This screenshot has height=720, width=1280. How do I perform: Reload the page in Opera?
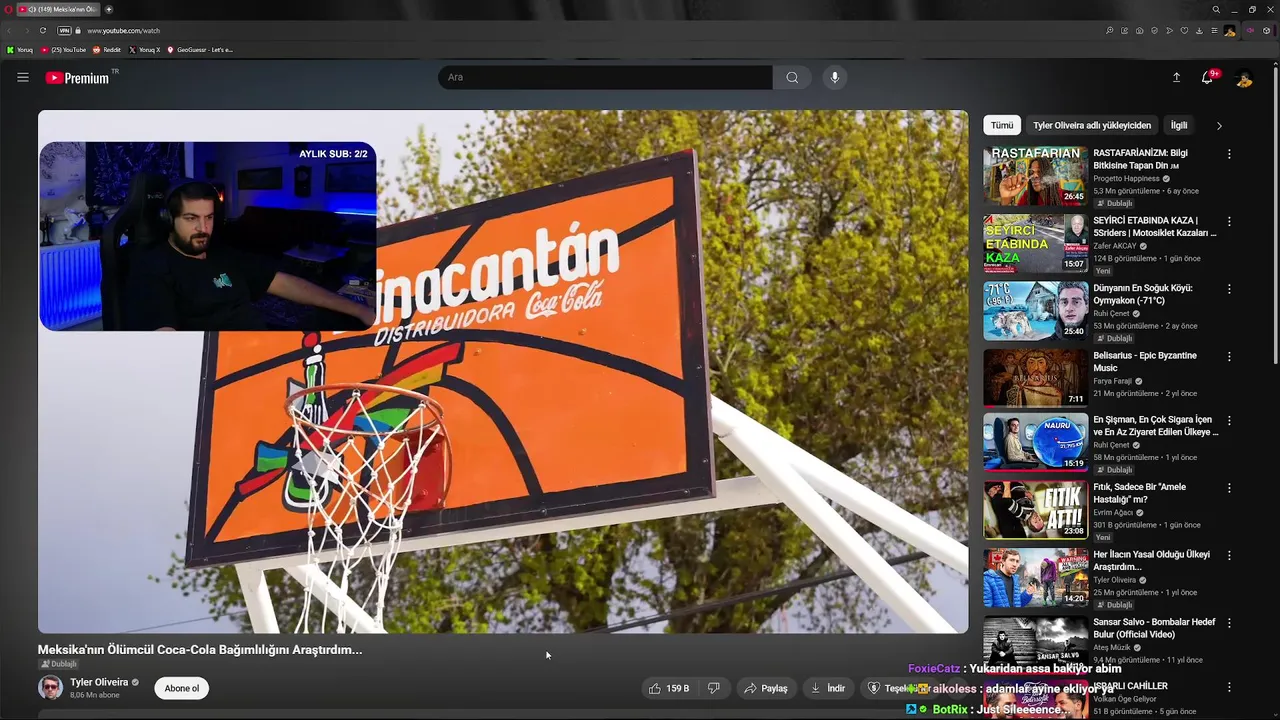(43, 30)
